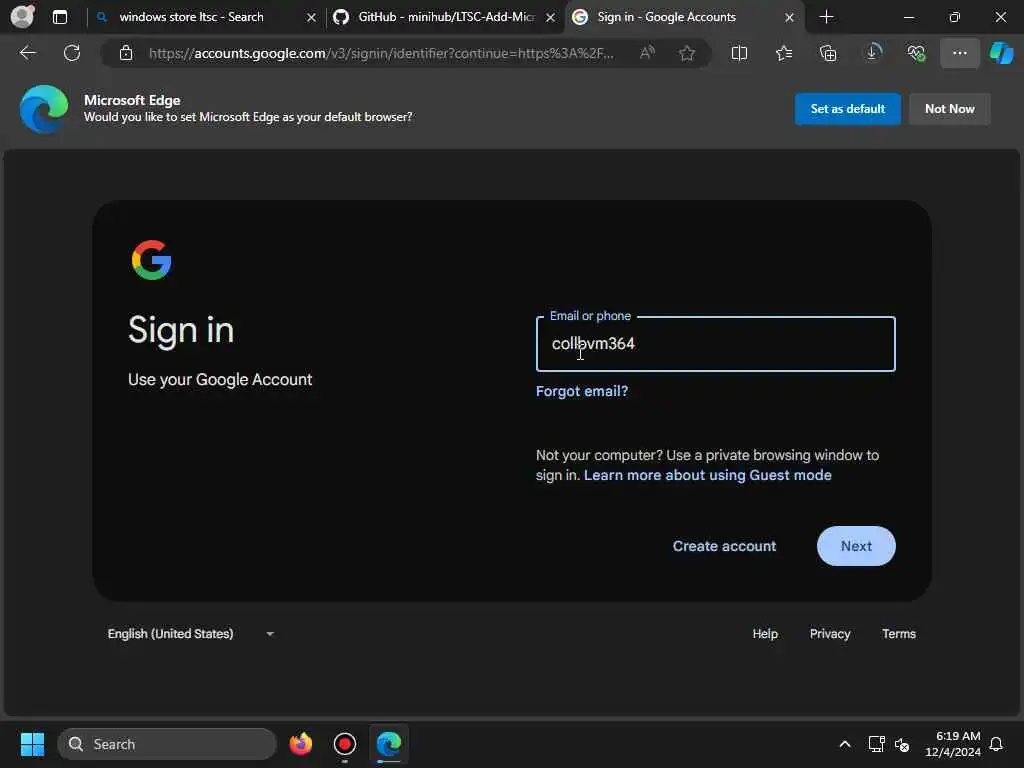Open the muted volume tray icon
Viewport: 1024px width, 768px height.
pos(902,744)
